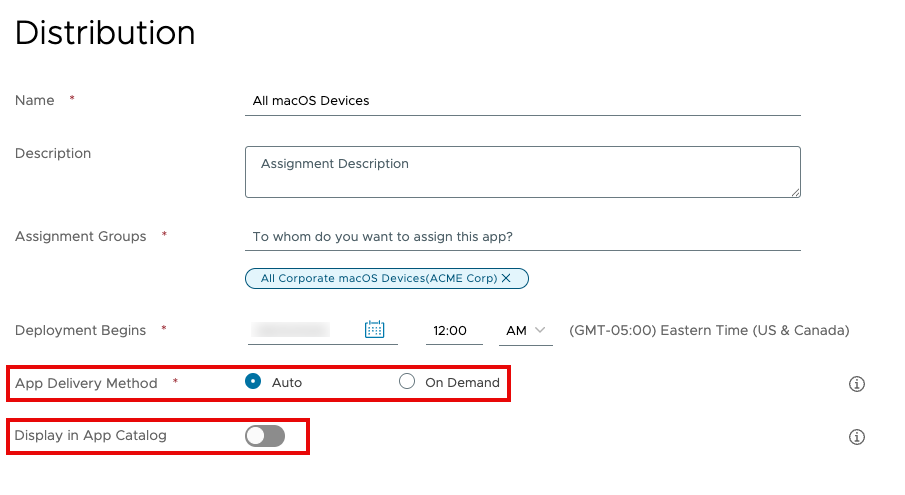
Task: Click the Display in App Catalog info icon
Action: [x=856, y=437]
